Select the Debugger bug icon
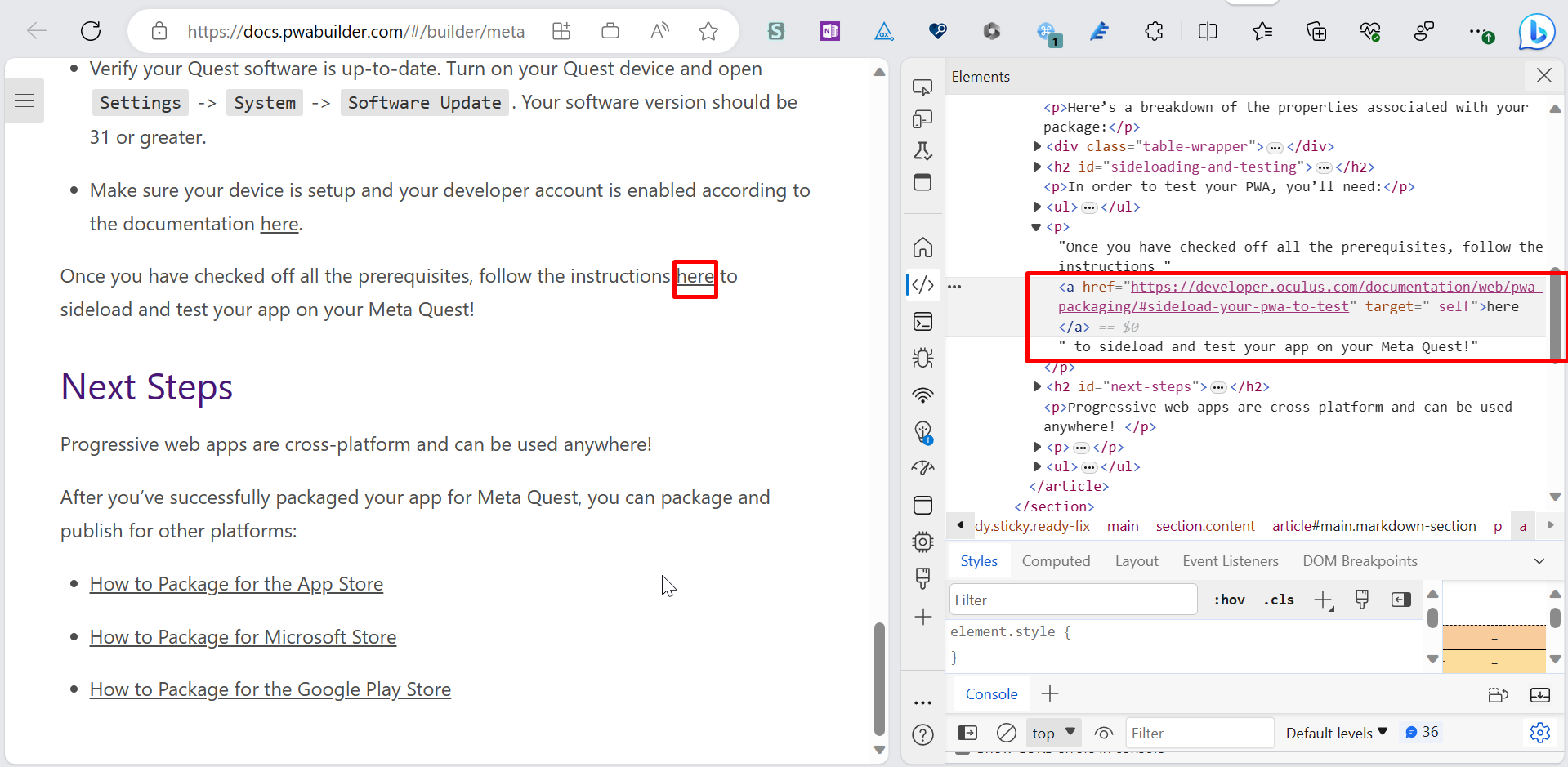 (x=922, y=357)
